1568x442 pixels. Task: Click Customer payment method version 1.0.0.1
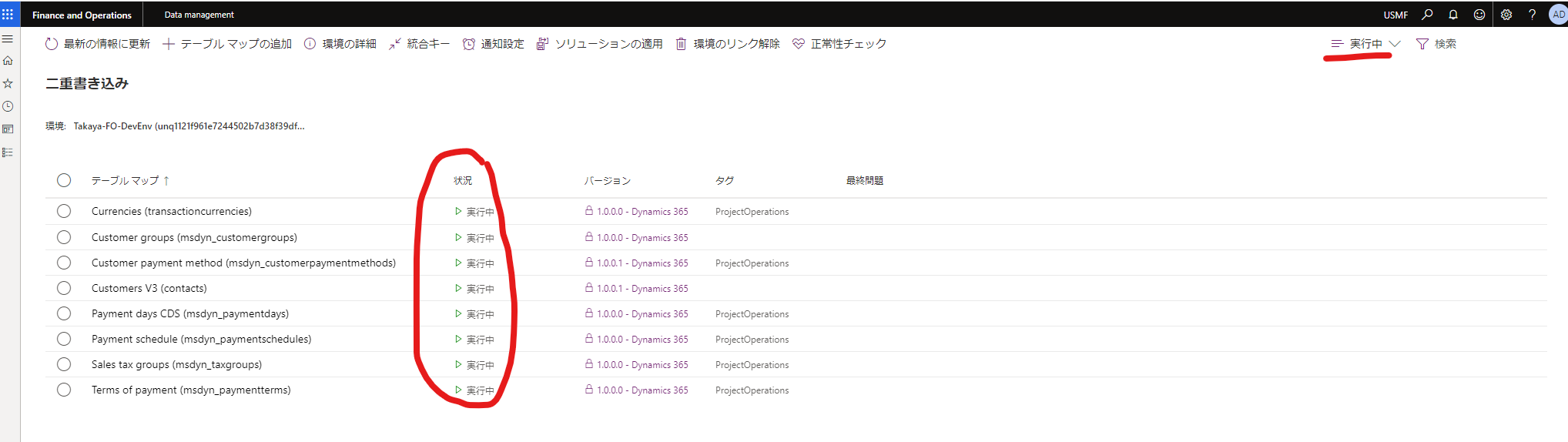pos(642,263)
